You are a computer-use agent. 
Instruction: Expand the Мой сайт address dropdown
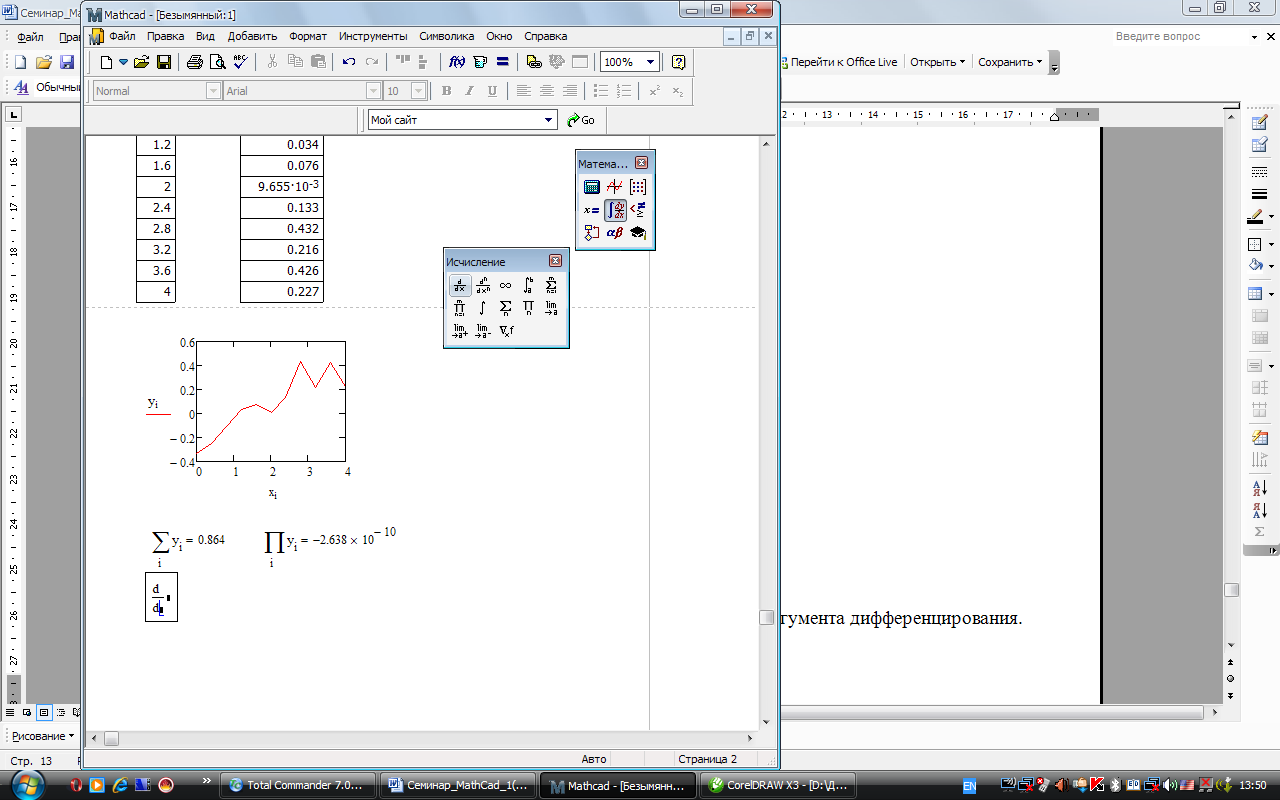click(549, 120)
